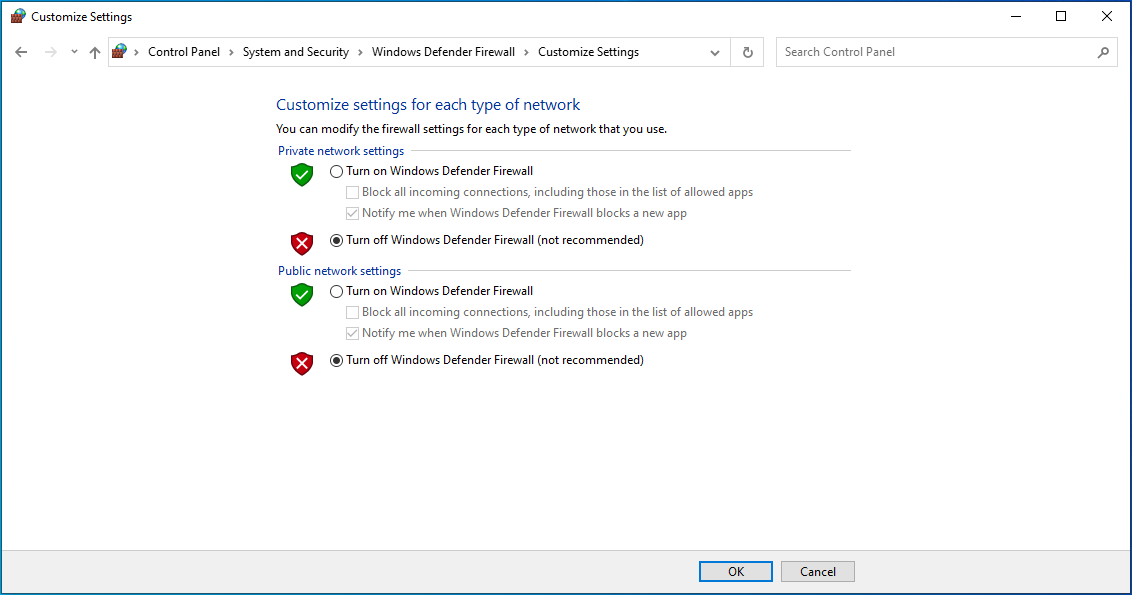1132x595 pixels.
Task: Expand chevron after System and Security breadcrumb
Action: [361, 52]
